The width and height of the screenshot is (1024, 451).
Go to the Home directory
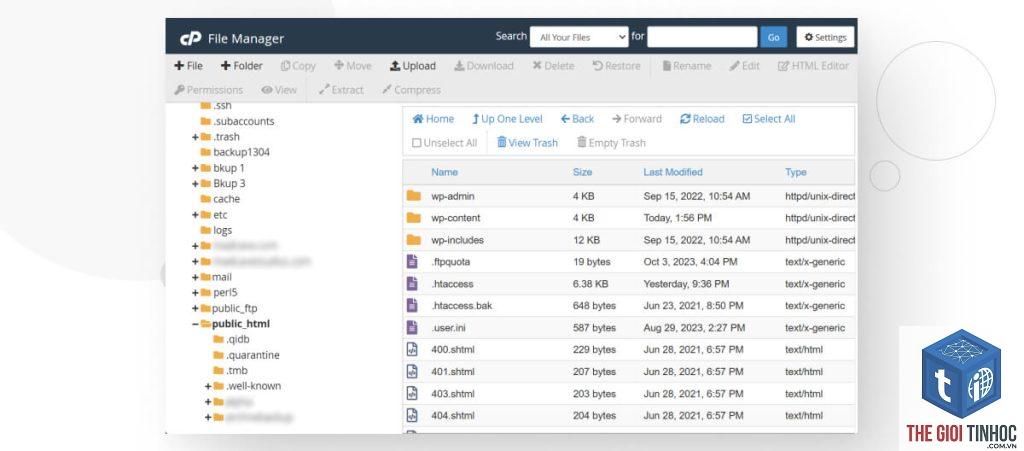pyautogui.click(x=433, y=119)
